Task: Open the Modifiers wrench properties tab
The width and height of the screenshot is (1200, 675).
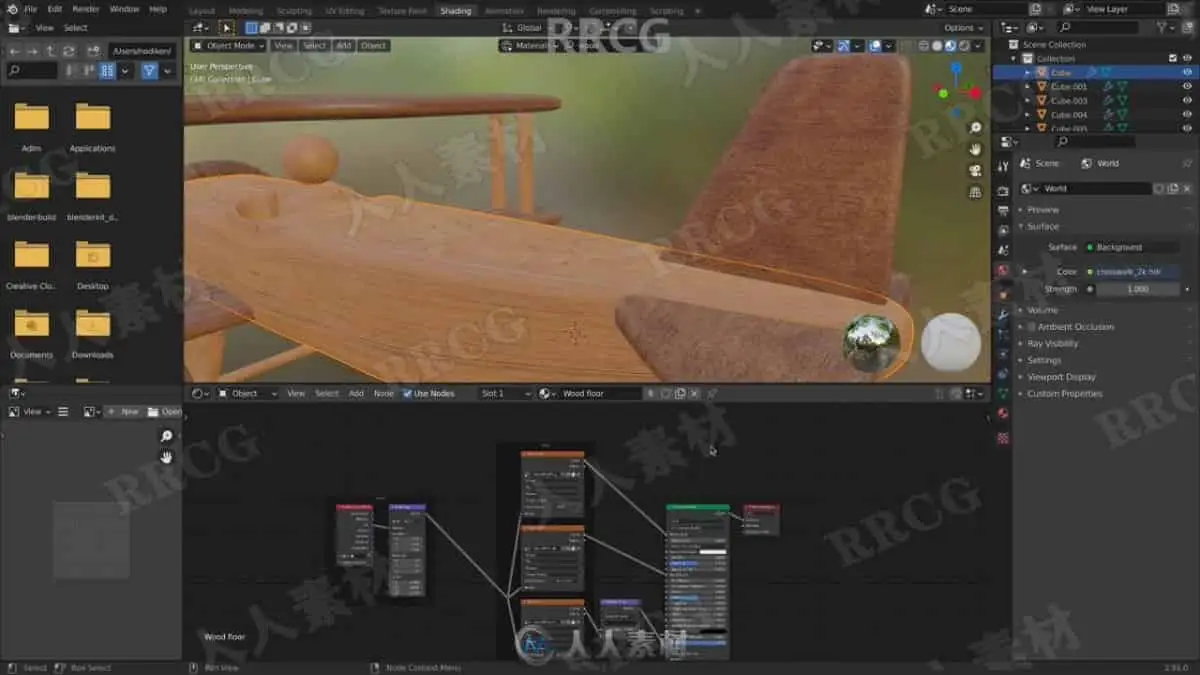Action: 1003,314
